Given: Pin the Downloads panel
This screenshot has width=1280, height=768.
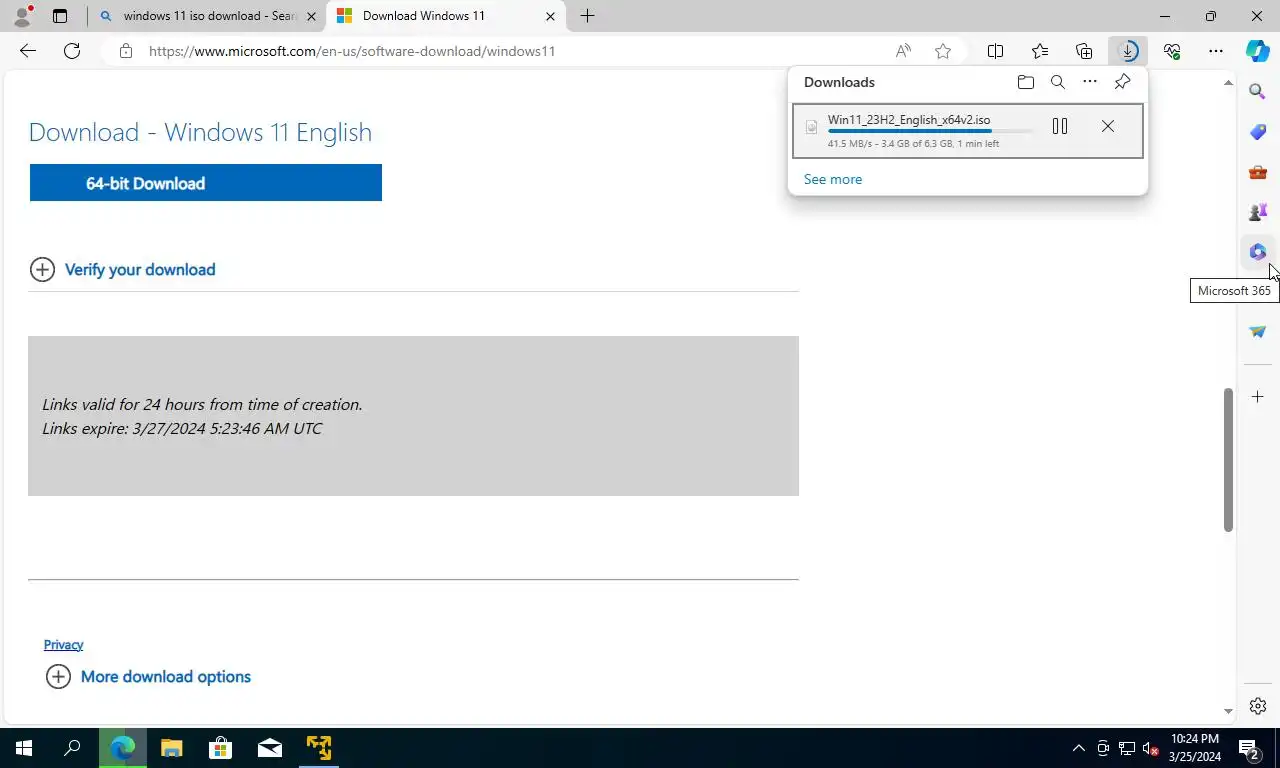Looking at the screenshot, I should 1122,82.
